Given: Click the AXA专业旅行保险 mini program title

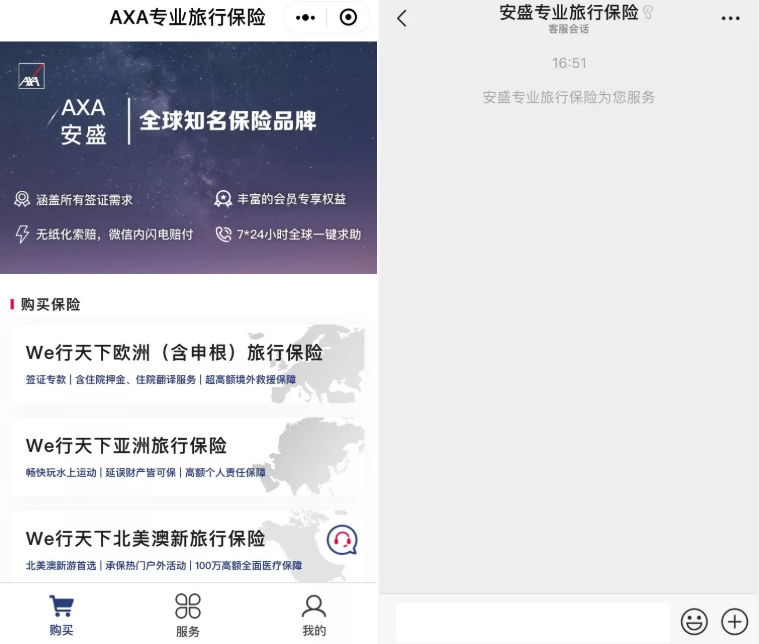Looking at the screenshot, I should click(188, 17).
